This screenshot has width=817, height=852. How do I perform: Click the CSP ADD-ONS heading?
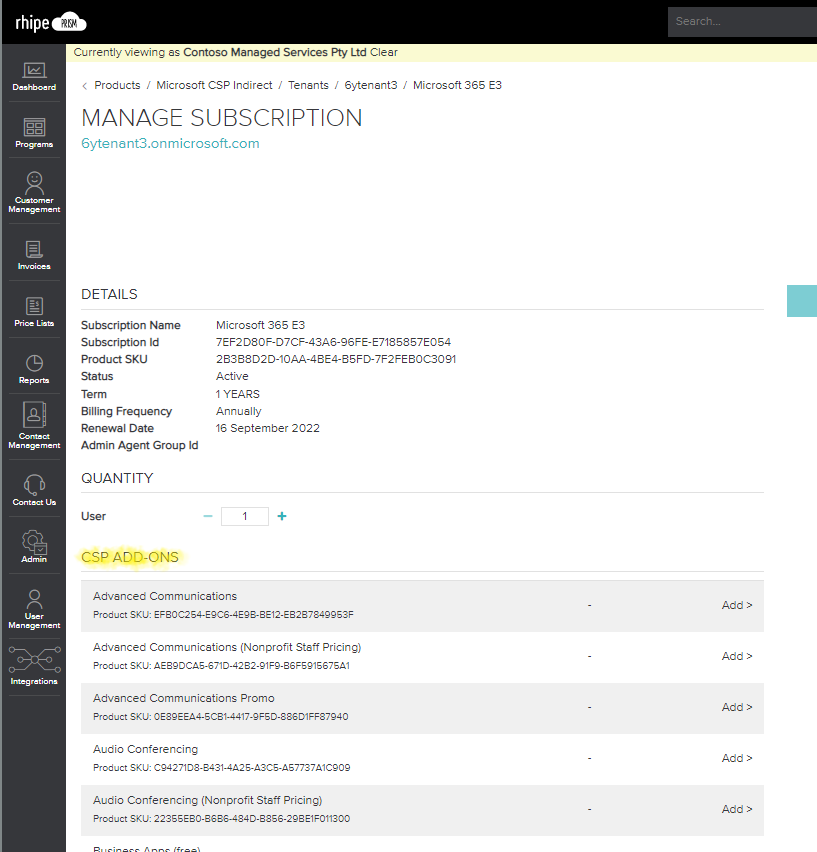pyautogui.click(x=130, y=557)
